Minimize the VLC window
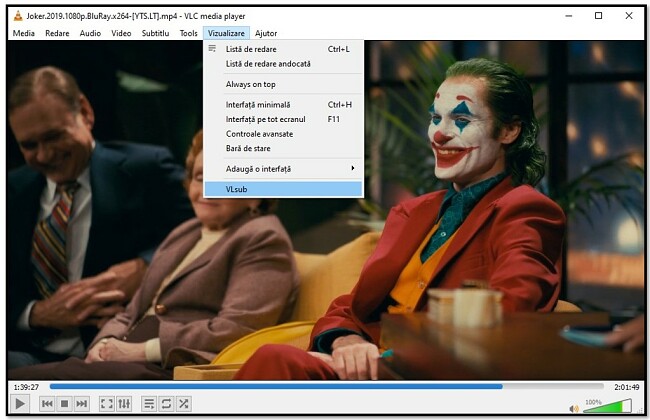This screenshot has height=420, width=650. click(569, 16)
